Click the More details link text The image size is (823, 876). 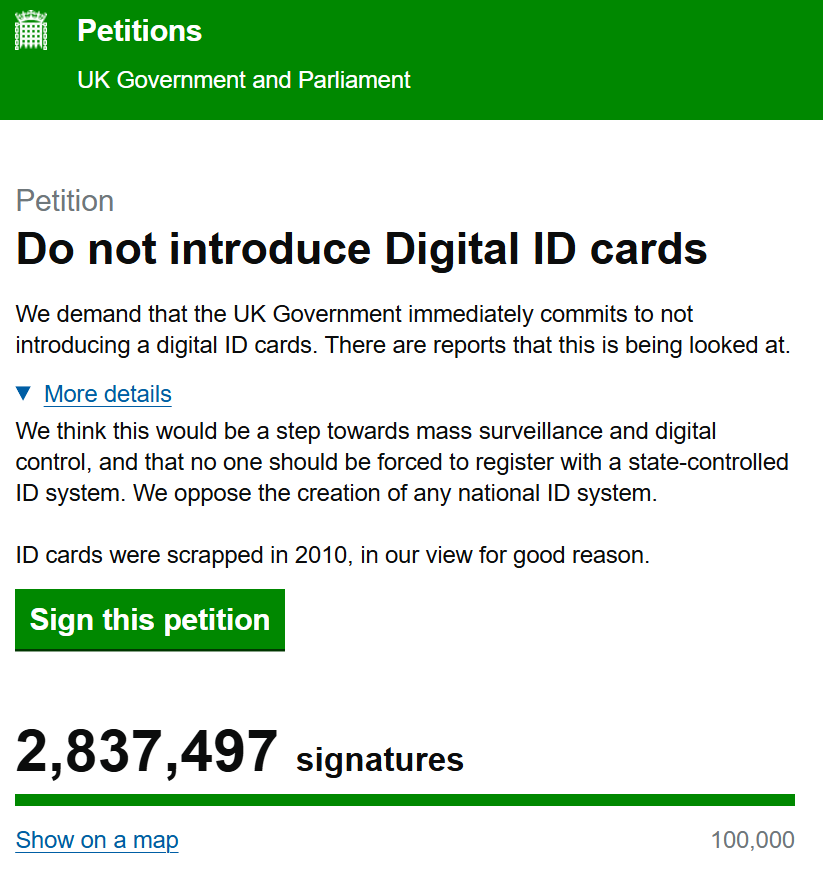pos(108,394)
